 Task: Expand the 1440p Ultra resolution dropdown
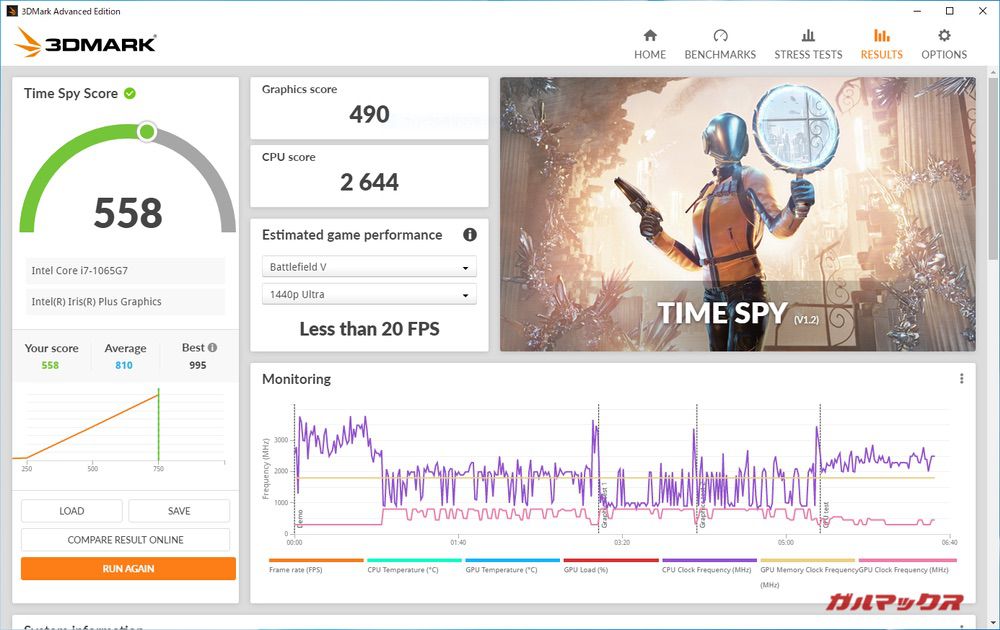pos(369,295)
